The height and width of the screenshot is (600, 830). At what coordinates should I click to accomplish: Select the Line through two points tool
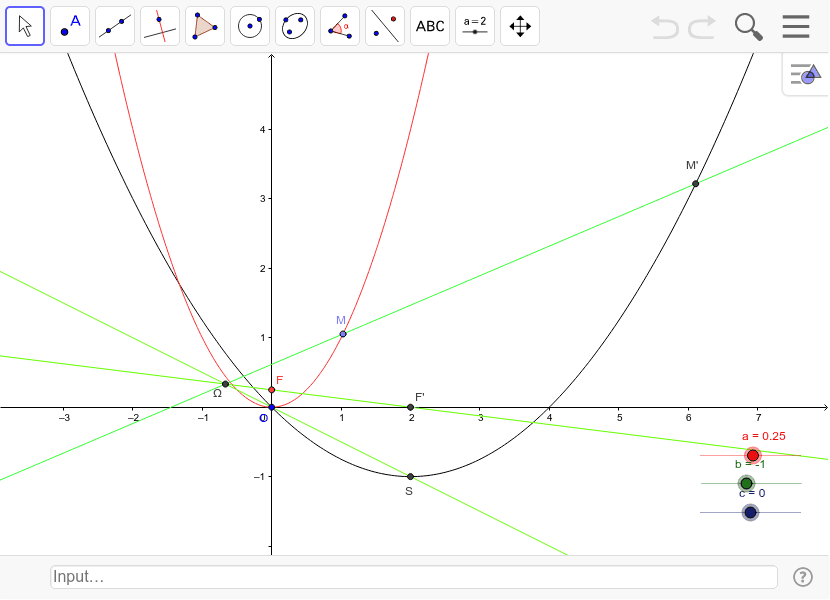click(x=115, y=26)
